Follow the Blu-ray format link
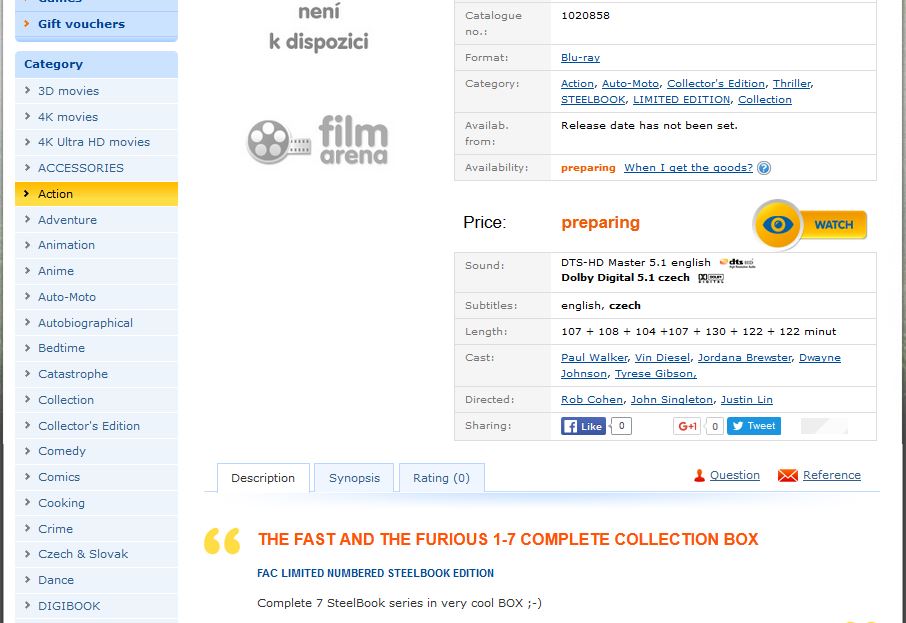The height and width of the screenshot is (623, 906). click(580, 58)
